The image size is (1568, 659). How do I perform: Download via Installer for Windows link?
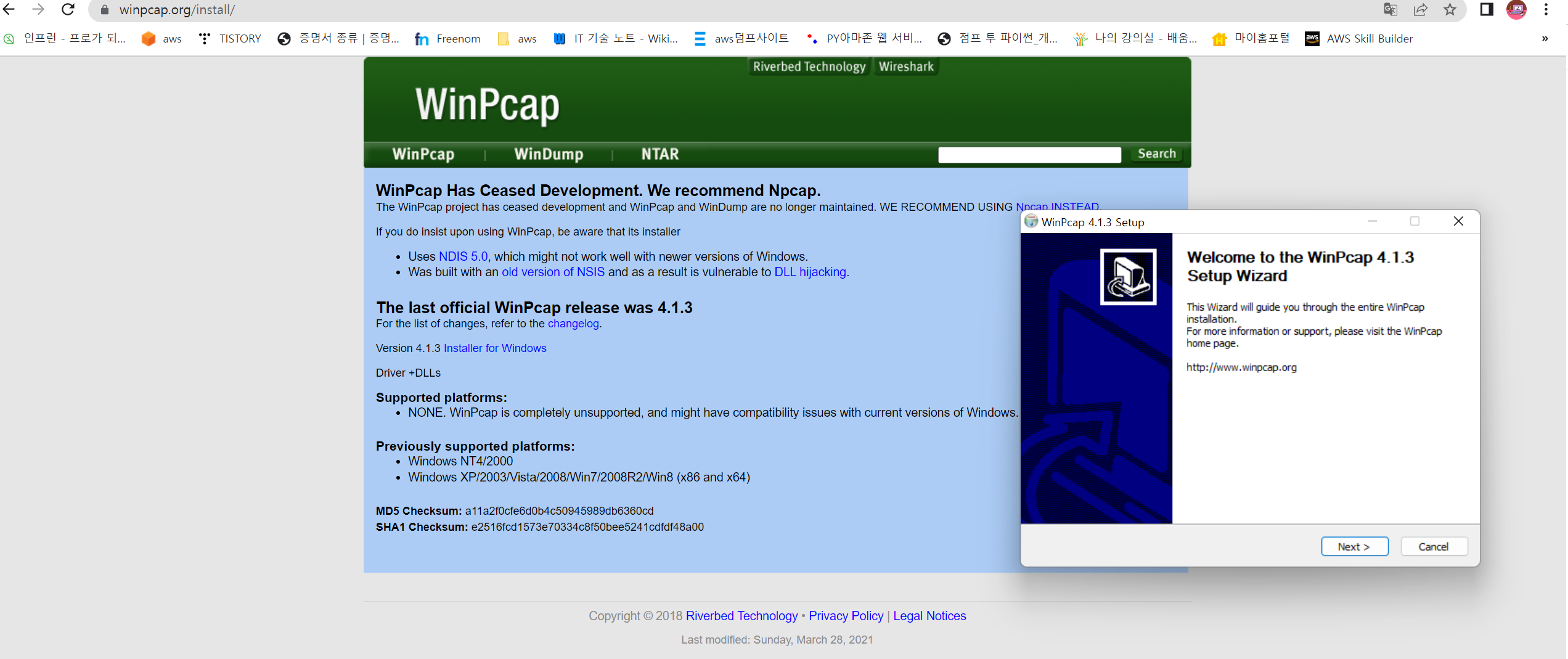click(495, 348)
